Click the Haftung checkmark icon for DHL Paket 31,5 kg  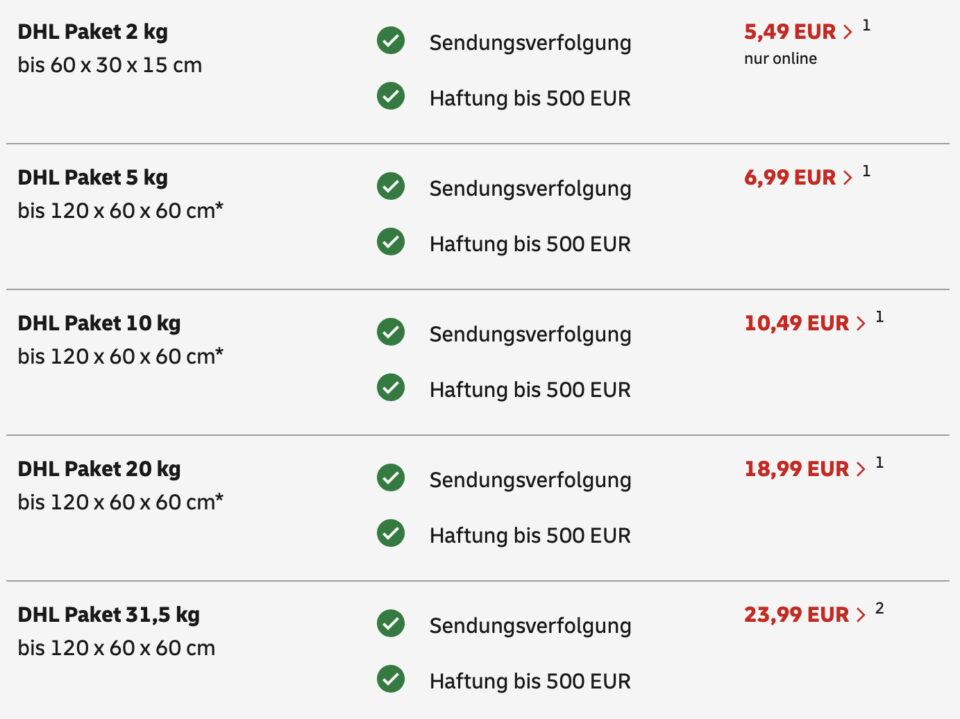[x=390, y=680]
